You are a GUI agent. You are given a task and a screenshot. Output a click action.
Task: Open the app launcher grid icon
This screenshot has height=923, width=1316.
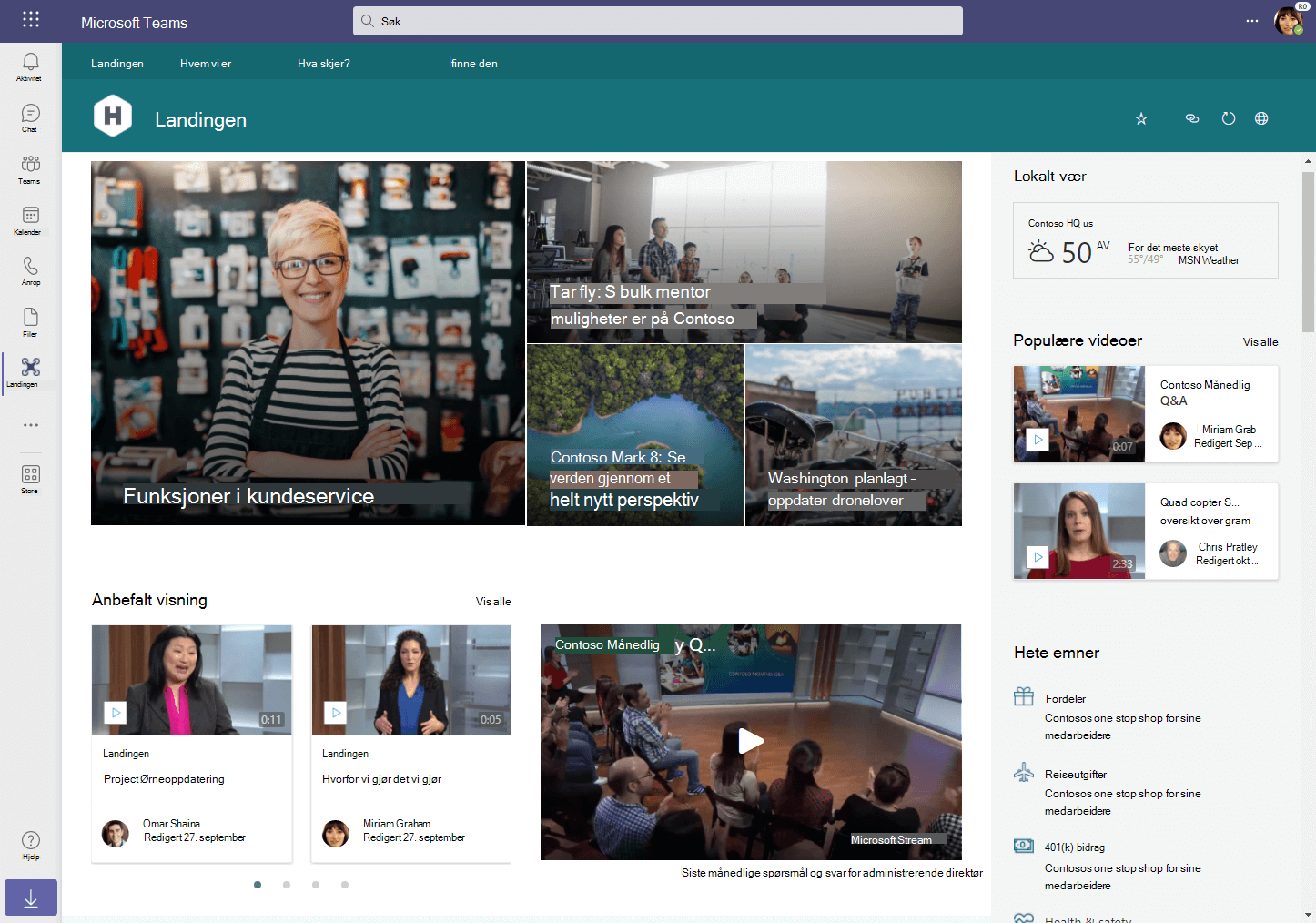coord(31,20)
